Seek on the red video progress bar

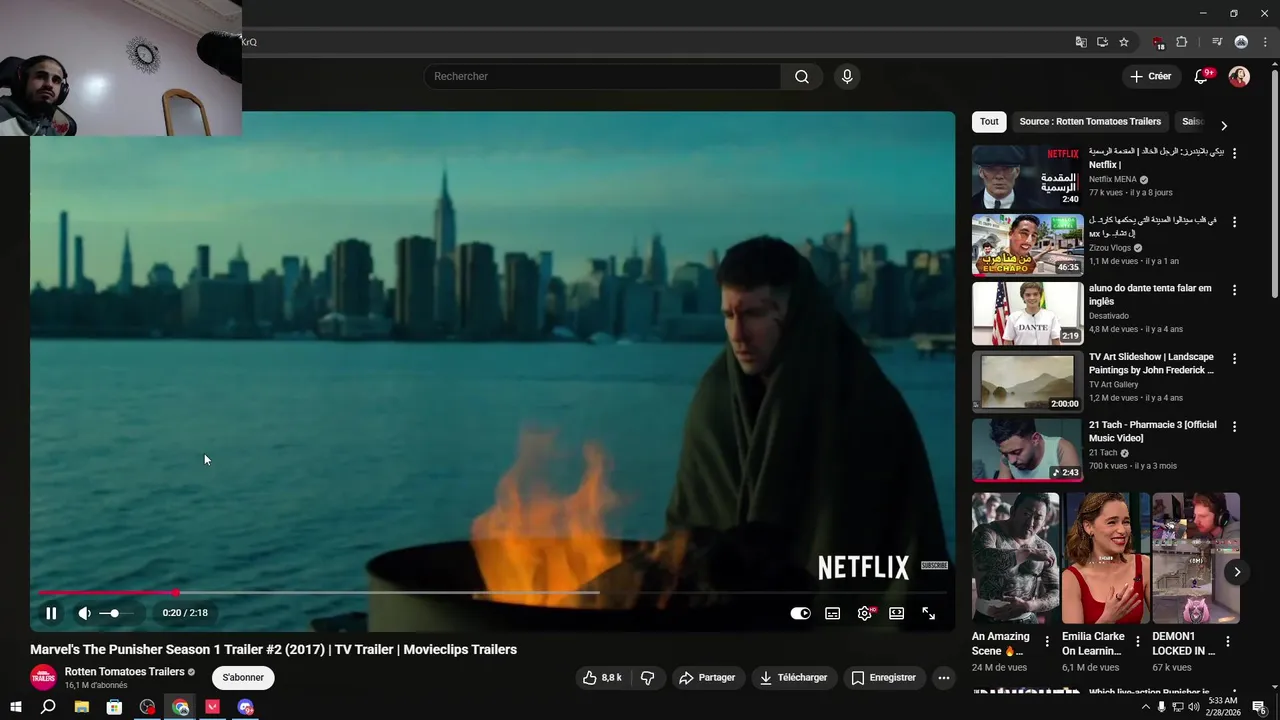point(492,592)
